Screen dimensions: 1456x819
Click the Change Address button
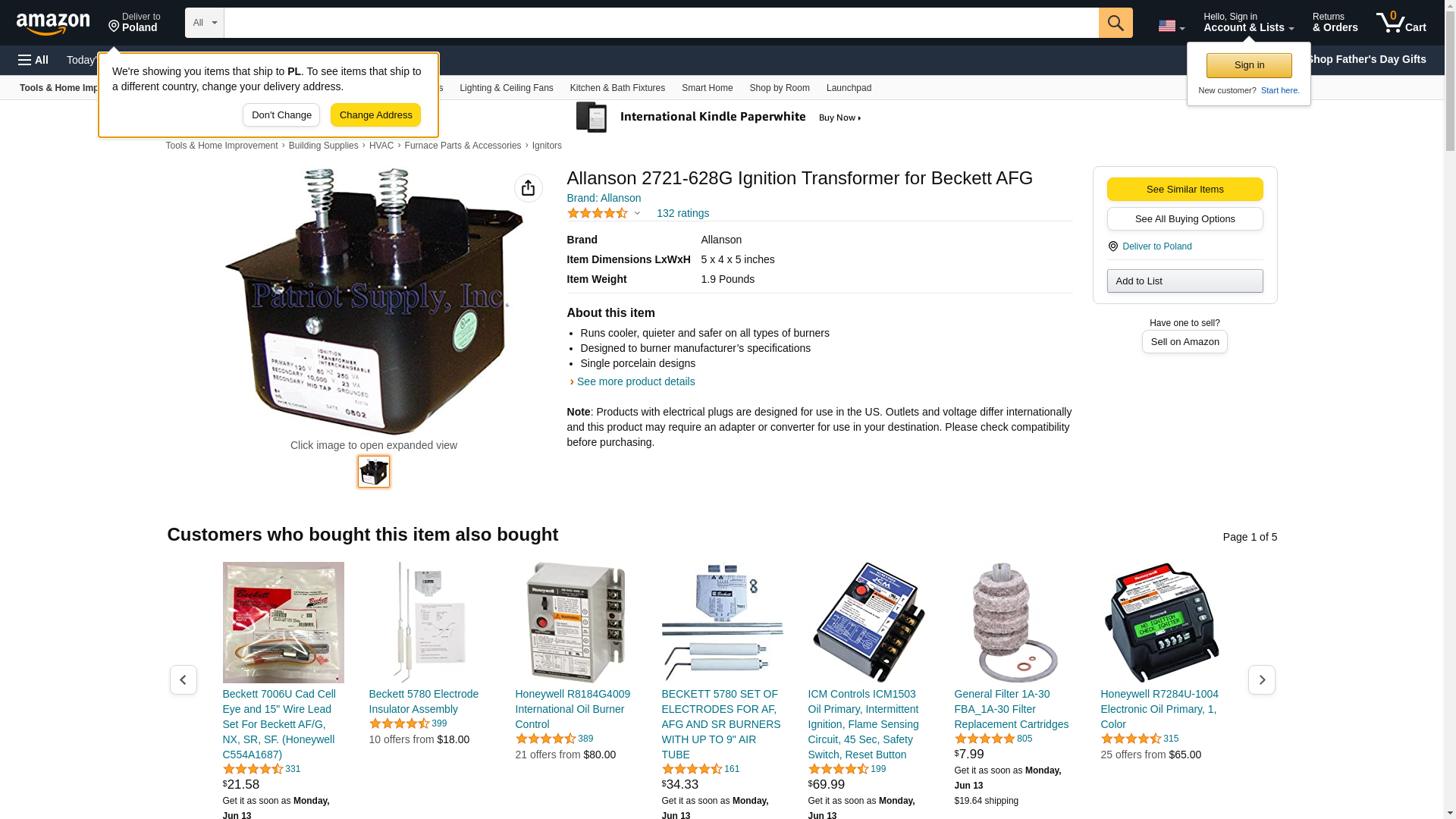(375, 115)
